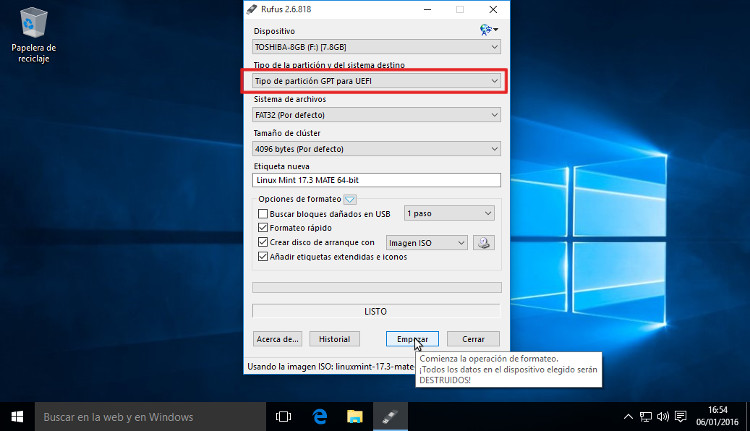Open Papelera de reciclaje desktop icon
Screen dimensions: 750x431
[33, 35]
